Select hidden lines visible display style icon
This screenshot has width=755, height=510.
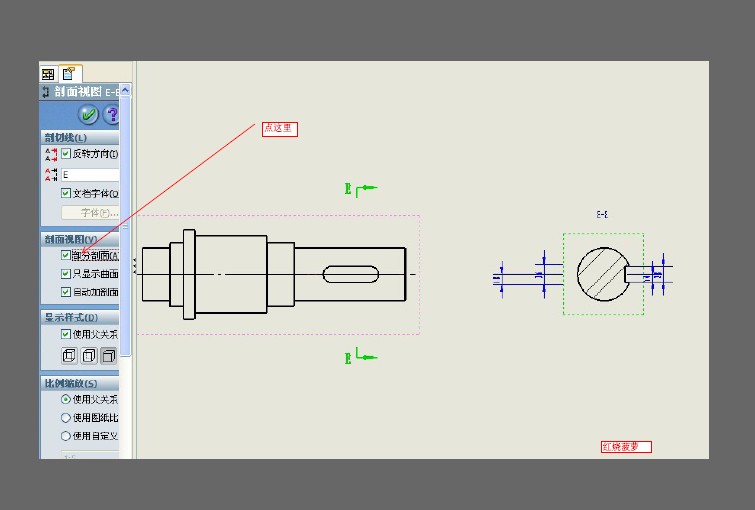coord(89,355)
